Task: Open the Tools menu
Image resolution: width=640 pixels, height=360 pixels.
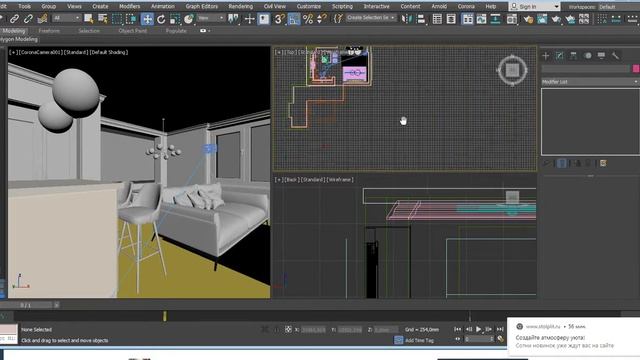Action: 24,7
